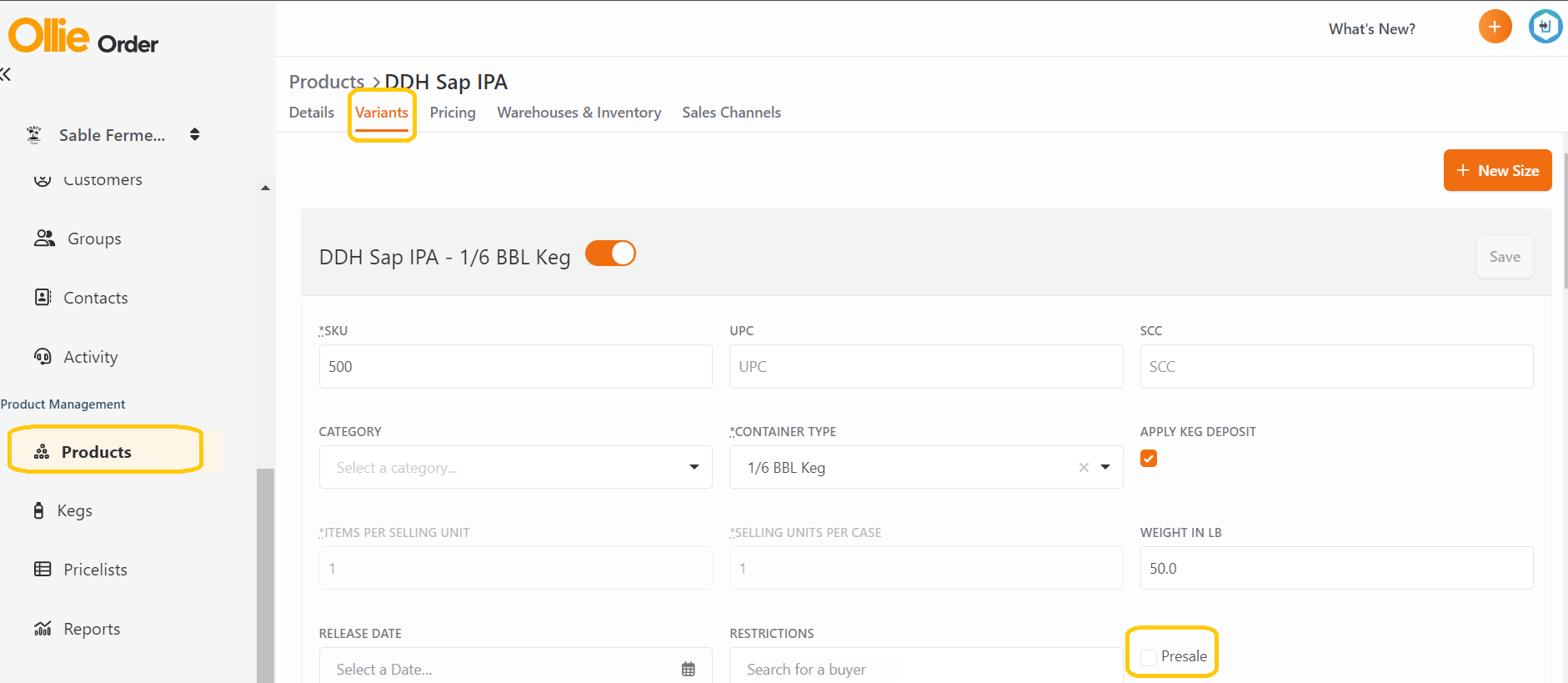
Task: Click the Weight in LB field
Action: pyautogui.click(x=1336, y=568)
